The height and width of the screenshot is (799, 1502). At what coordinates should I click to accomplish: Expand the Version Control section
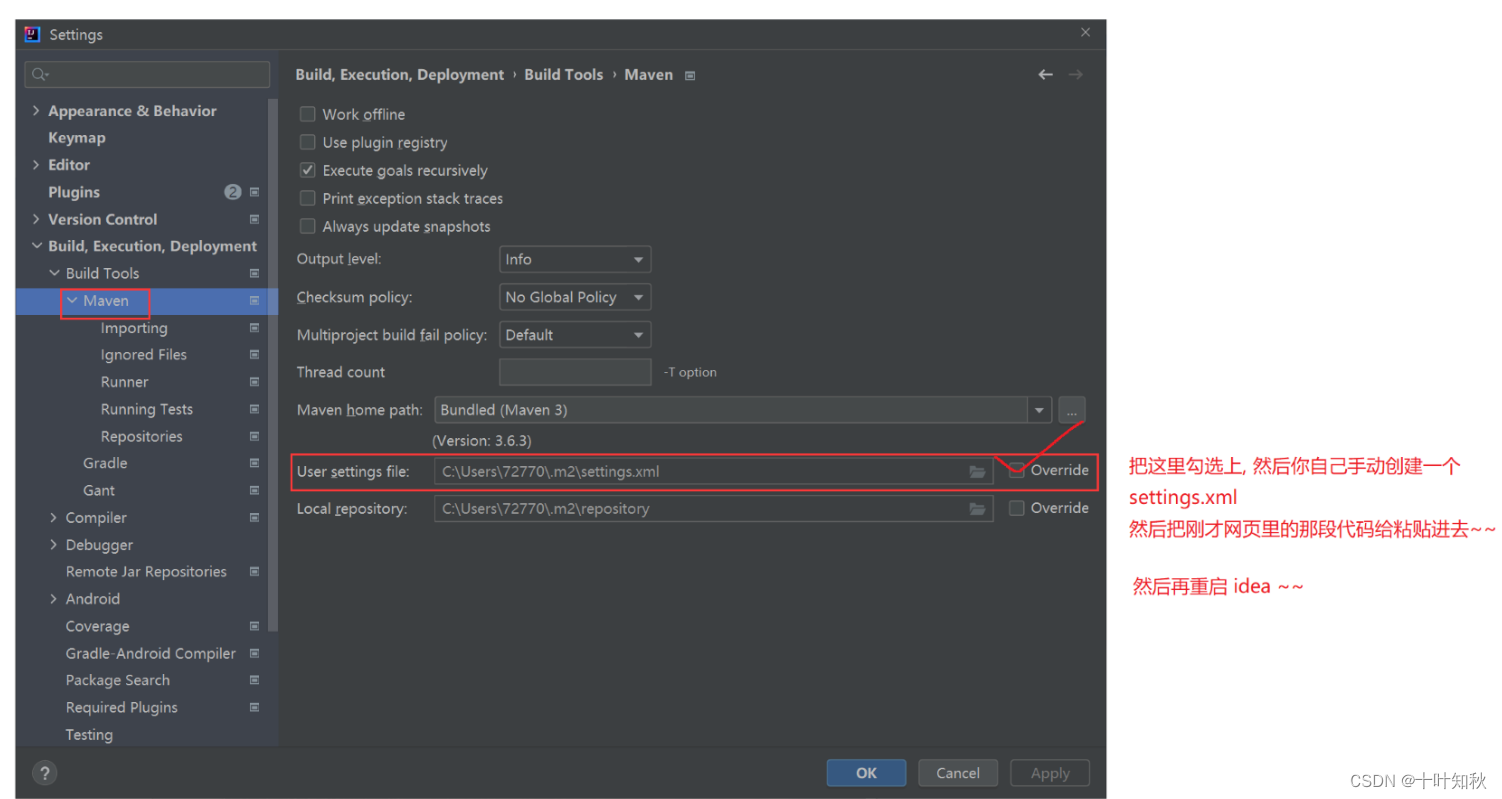pyautogui.click(x=37, y=219)
